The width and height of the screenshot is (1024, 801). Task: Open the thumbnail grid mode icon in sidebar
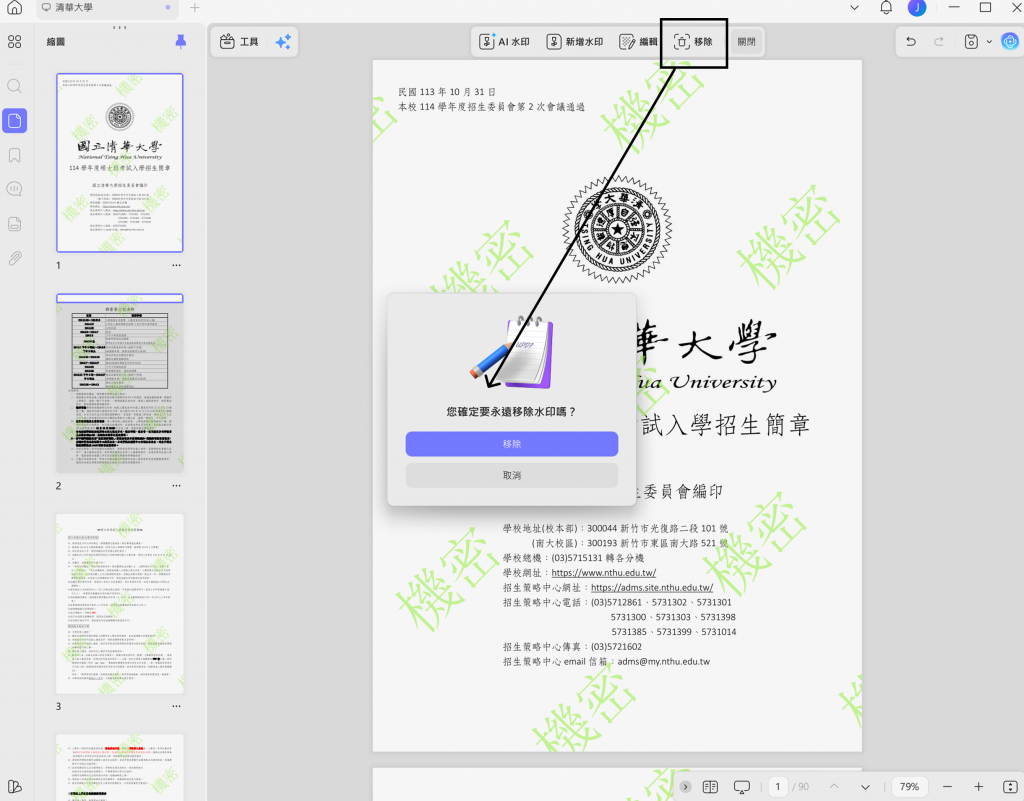click(x=14, y=42)
